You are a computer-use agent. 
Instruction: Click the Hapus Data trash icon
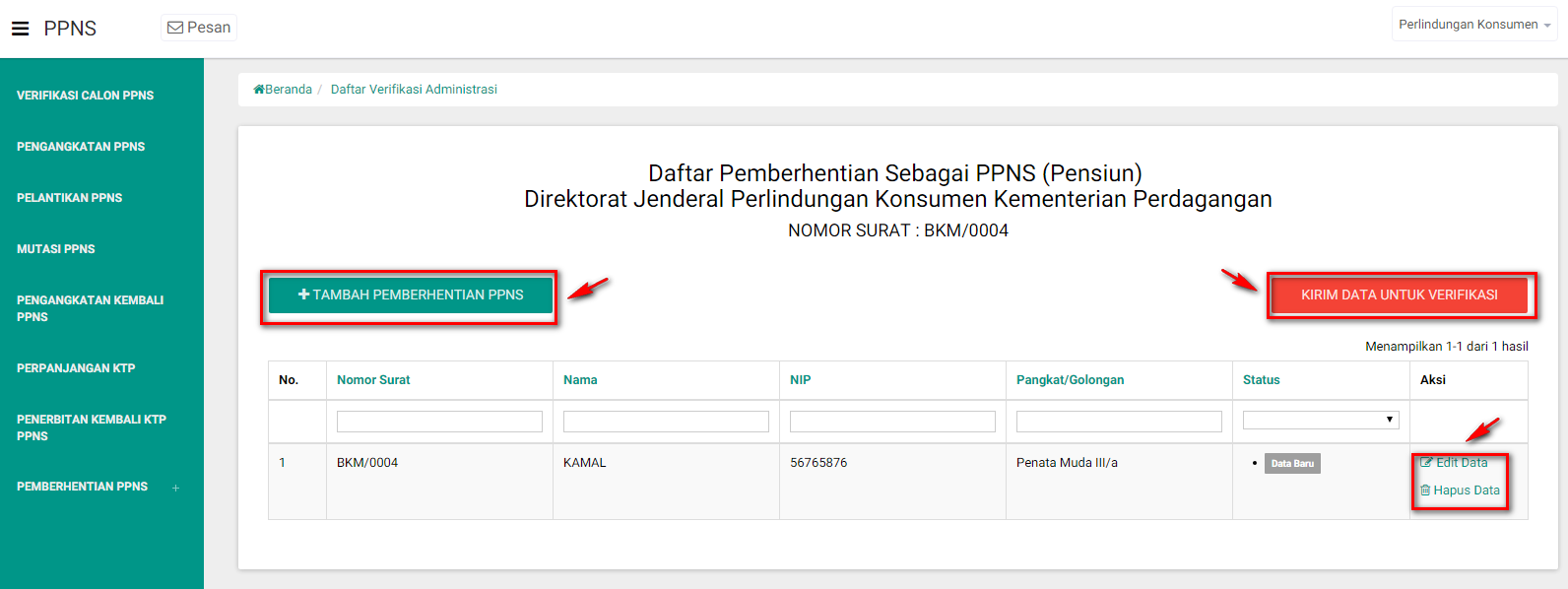[1425, 491]
